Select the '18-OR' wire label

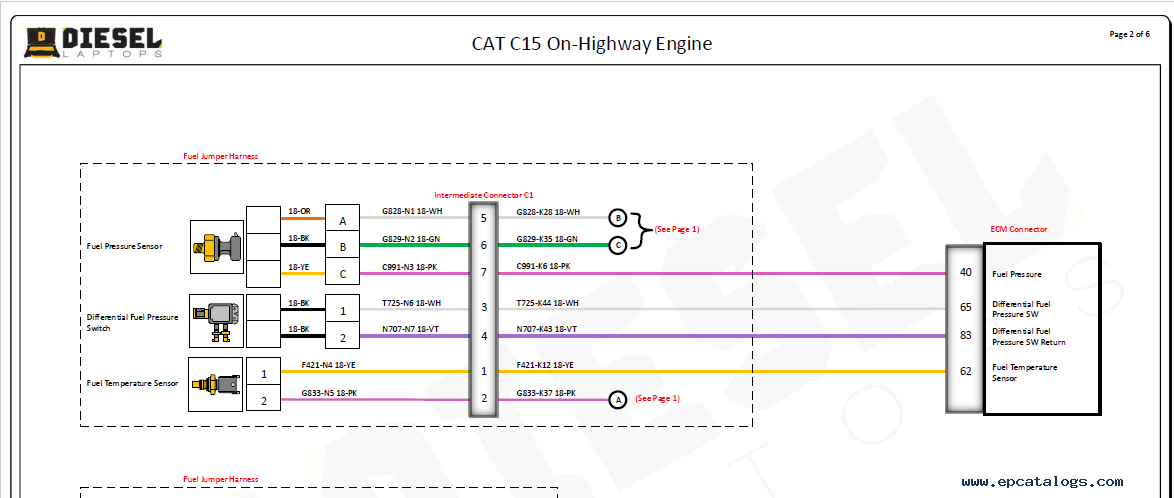[299, 211]
